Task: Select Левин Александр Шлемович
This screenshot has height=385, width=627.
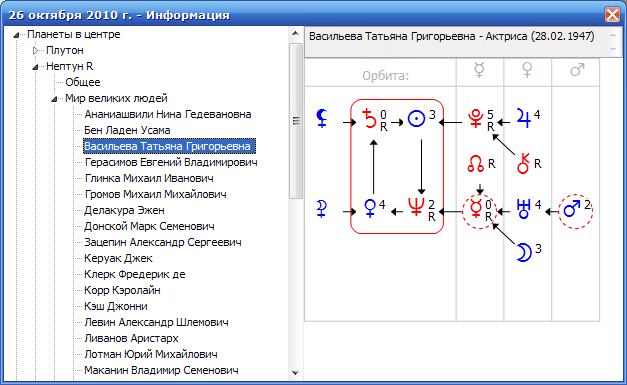Action: 156,322
